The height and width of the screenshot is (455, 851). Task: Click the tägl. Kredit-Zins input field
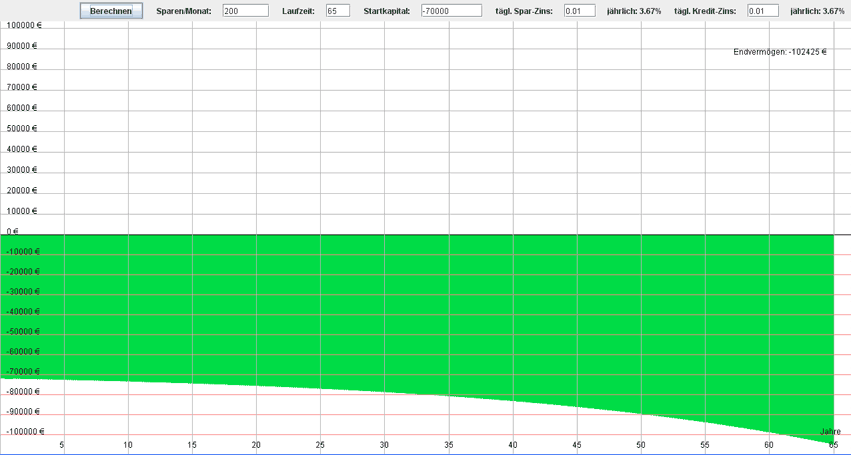tap(762, 11)
